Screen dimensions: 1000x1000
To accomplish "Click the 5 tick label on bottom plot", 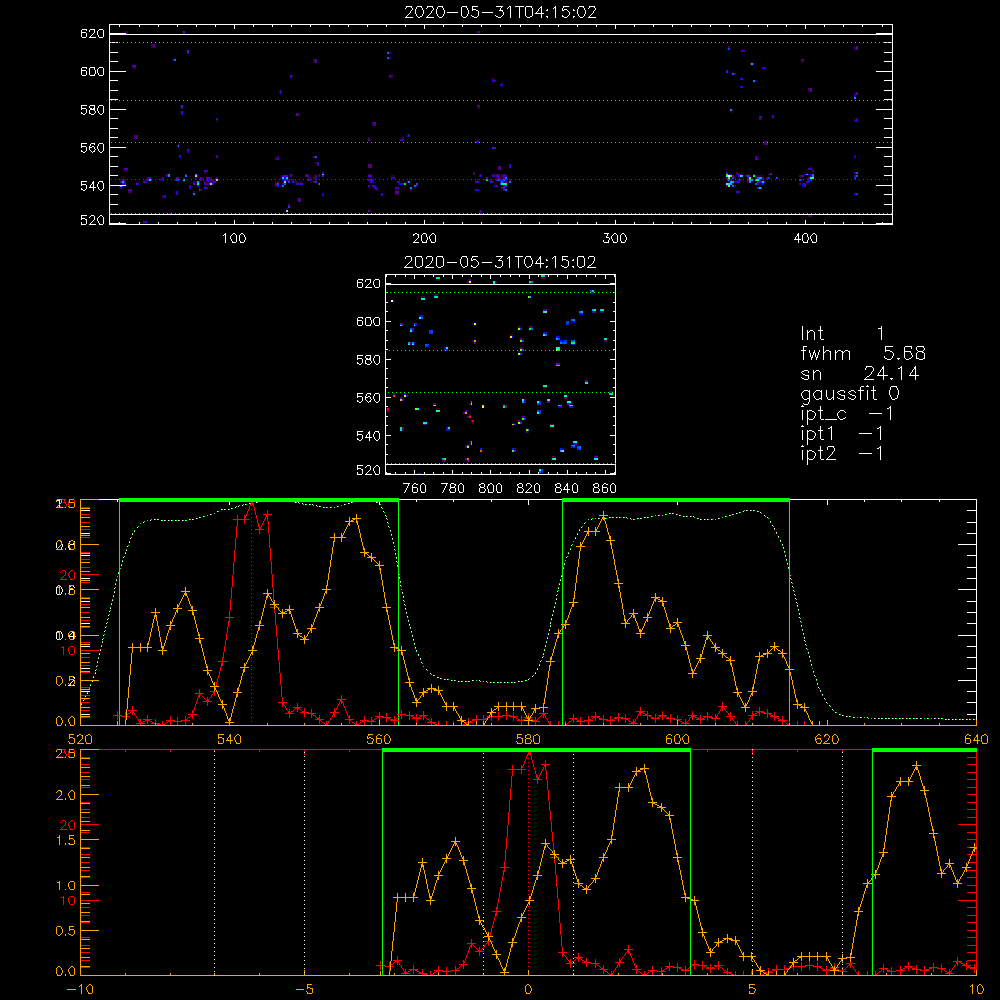I will (x=753, y=990).
